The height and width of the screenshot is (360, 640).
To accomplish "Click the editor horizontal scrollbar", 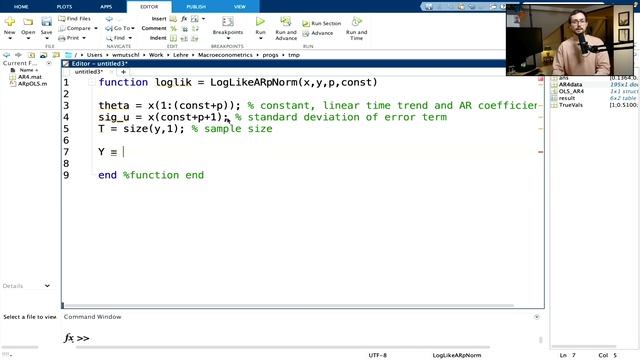I will pyautogui.click(x=288, y=305).
